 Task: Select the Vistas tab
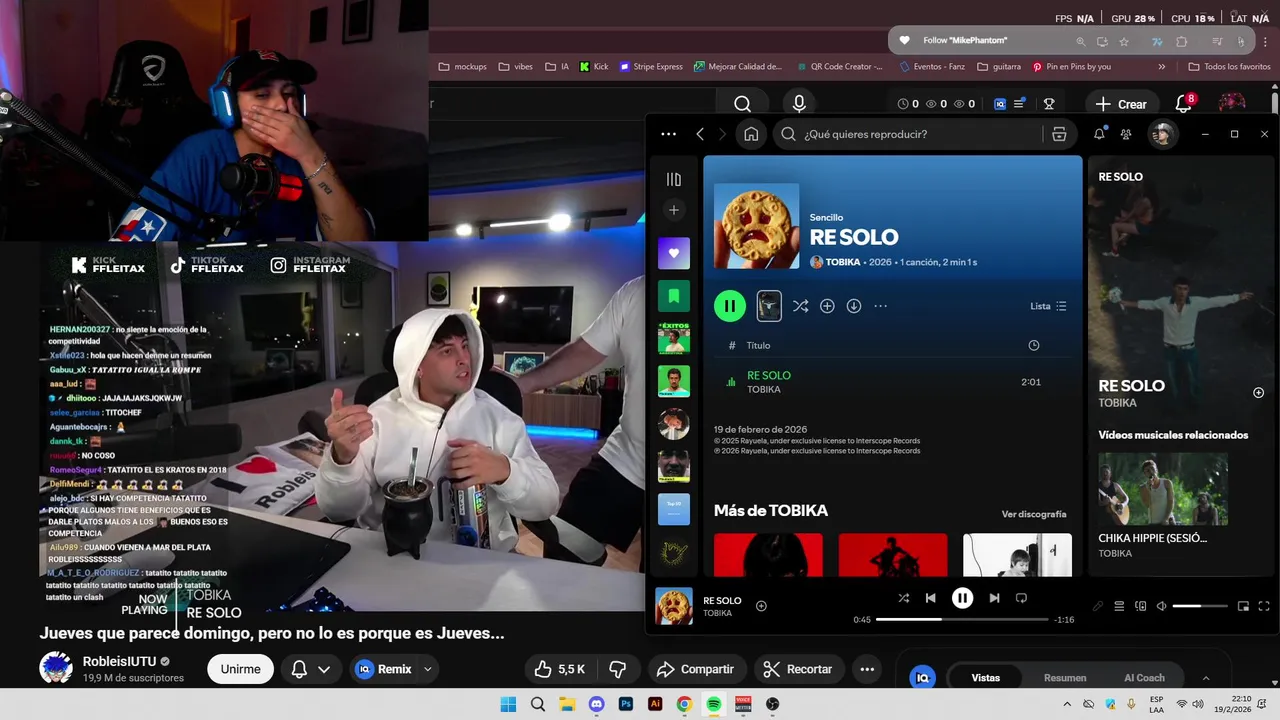click(985, 677)
